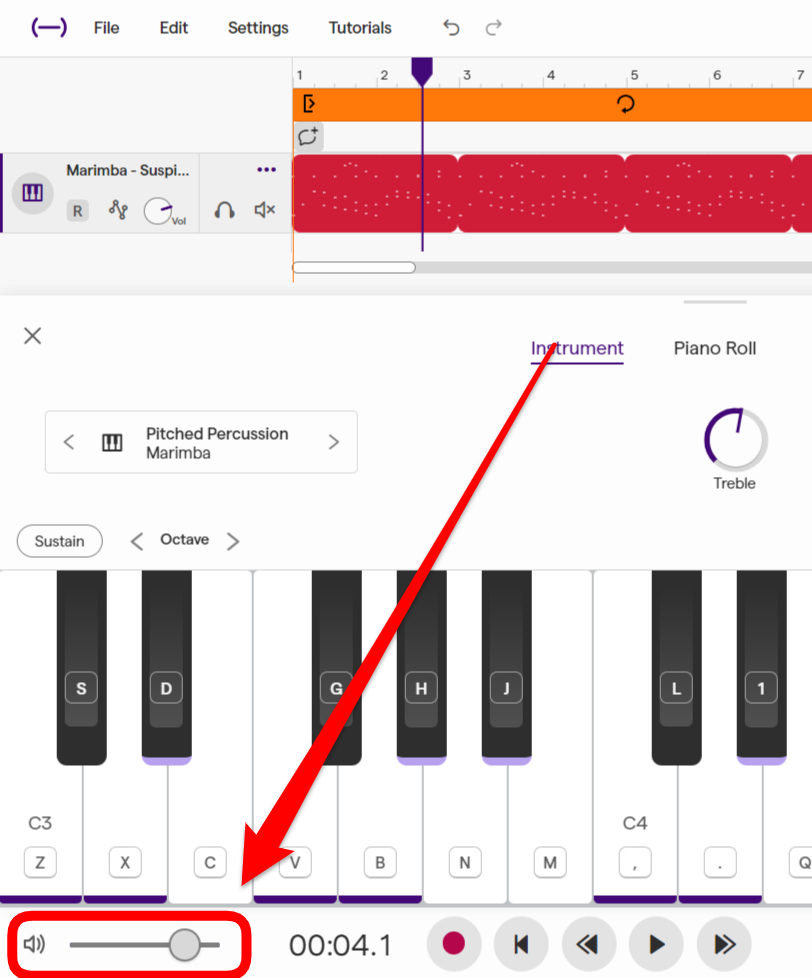Select the second red Marimba region

(x=541, y=193)
